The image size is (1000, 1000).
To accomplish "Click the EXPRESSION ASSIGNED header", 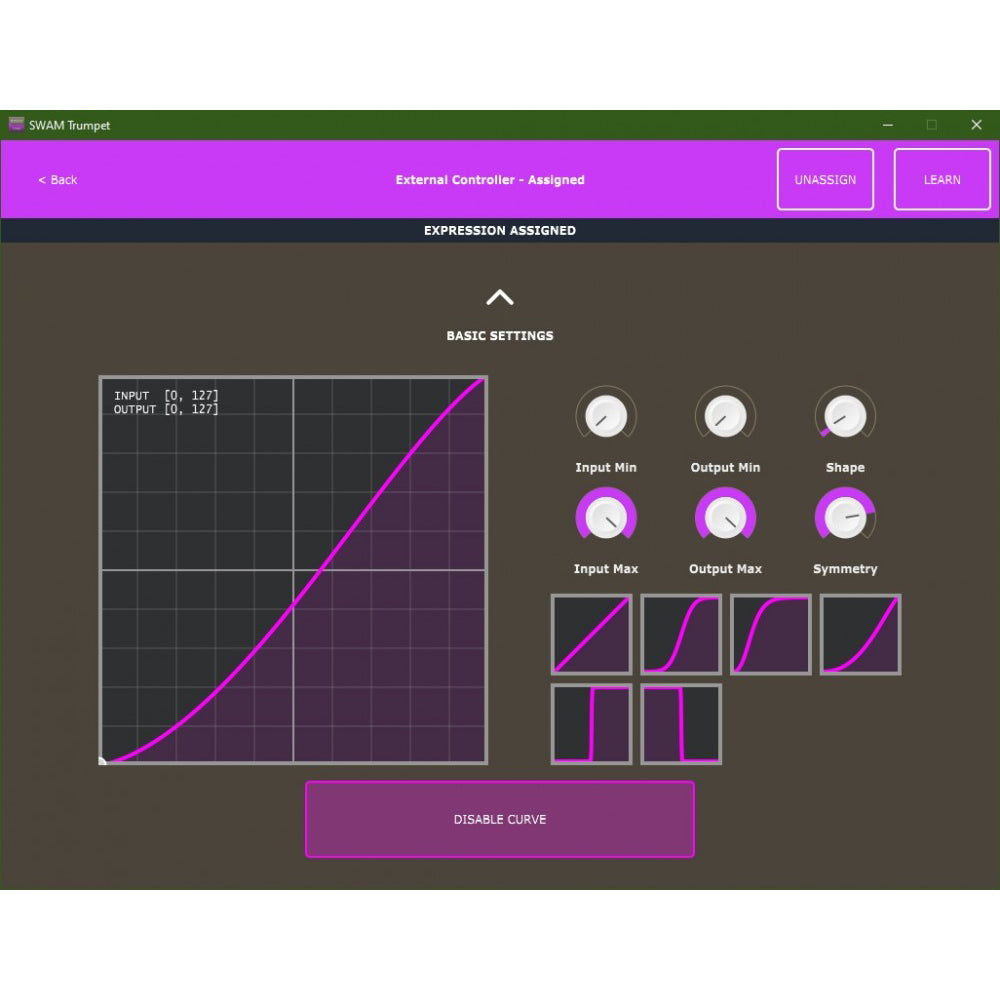I will (x=500, y=230).
